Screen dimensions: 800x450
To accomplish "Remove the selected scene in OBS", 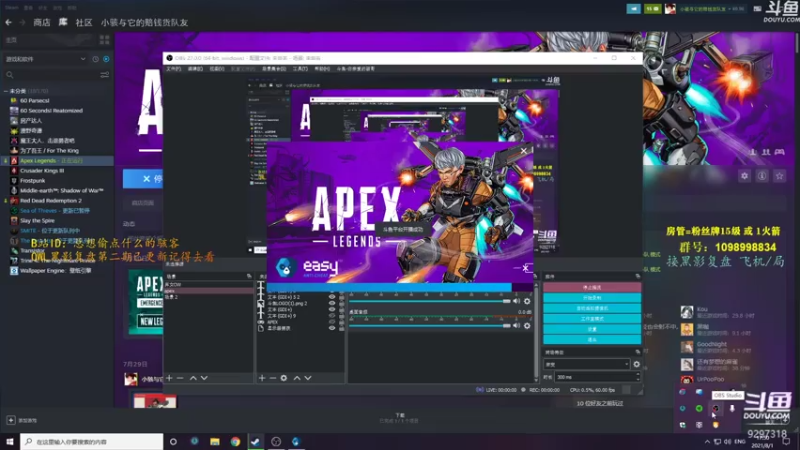I will pos(180,378).
